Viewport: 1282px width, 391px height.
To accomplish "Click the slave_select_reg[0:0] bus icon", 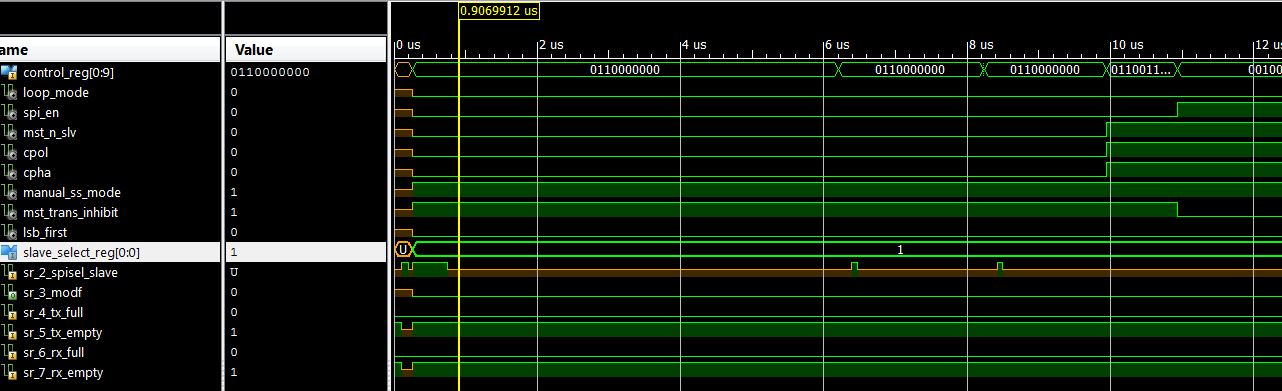I will click(9, 252).
